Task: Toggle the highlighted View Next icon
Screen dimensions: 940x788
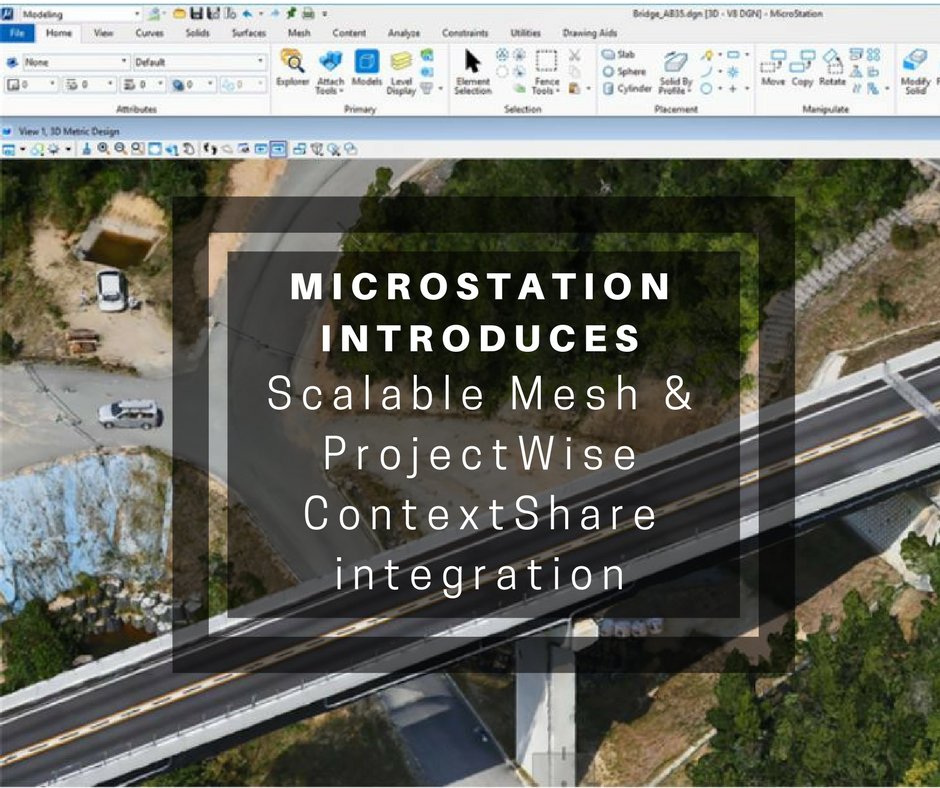Action: coord(278,149)
